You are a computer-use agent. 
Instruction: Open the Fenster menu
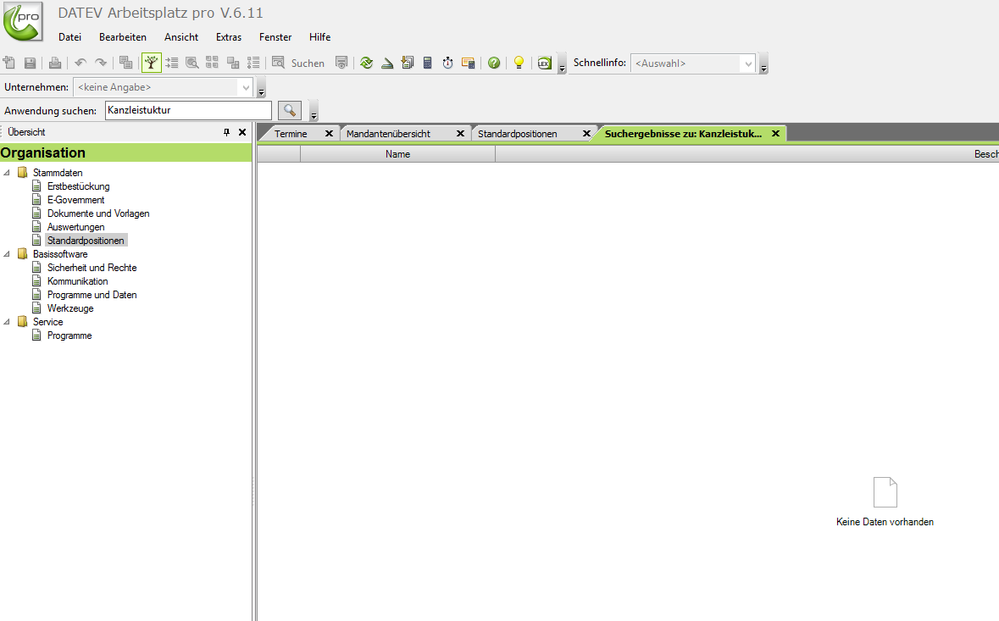click(x=275, y=37)
